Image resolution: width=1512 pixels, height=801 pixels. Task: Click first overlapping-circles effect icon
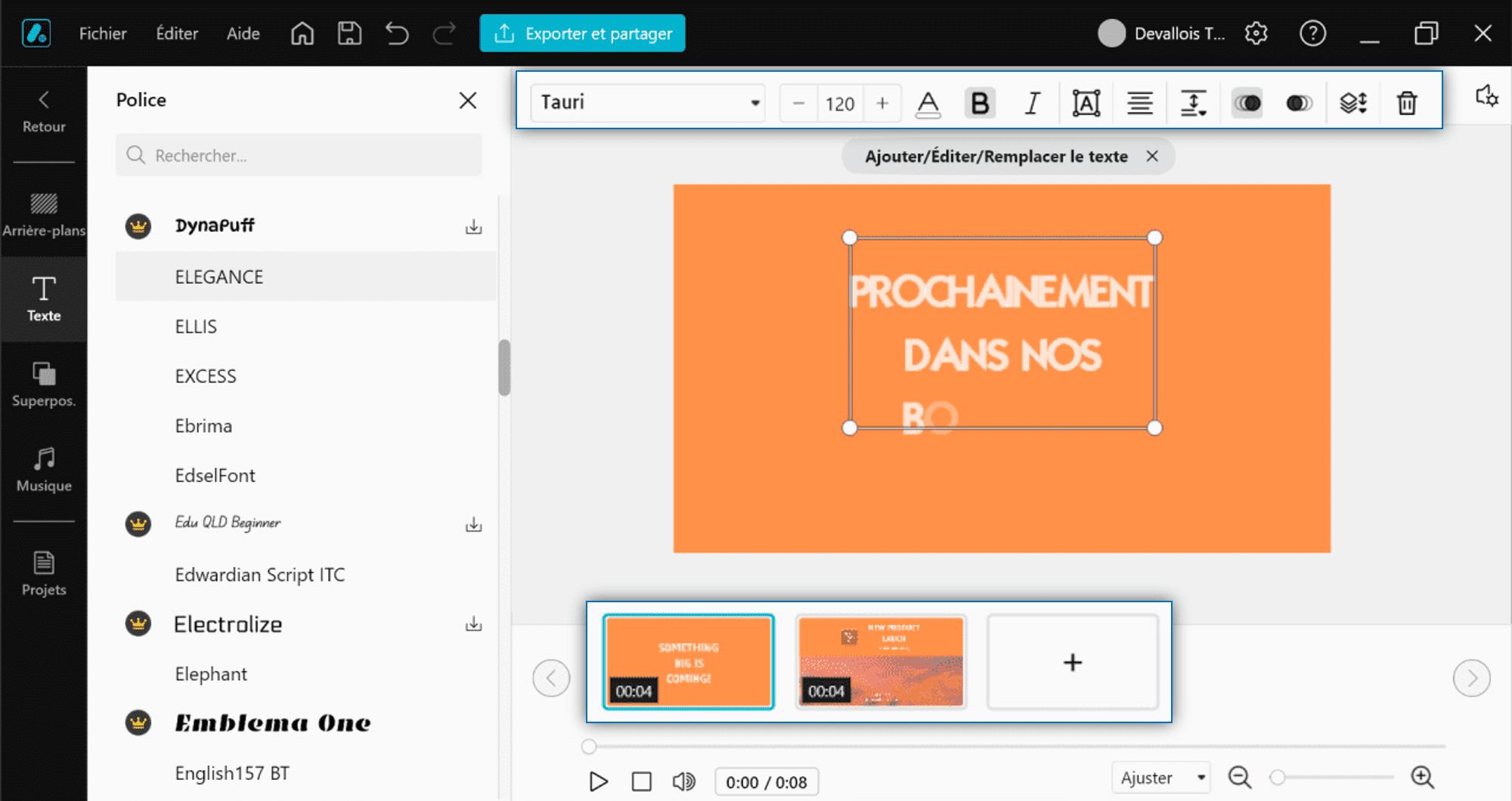point(1247,103)
